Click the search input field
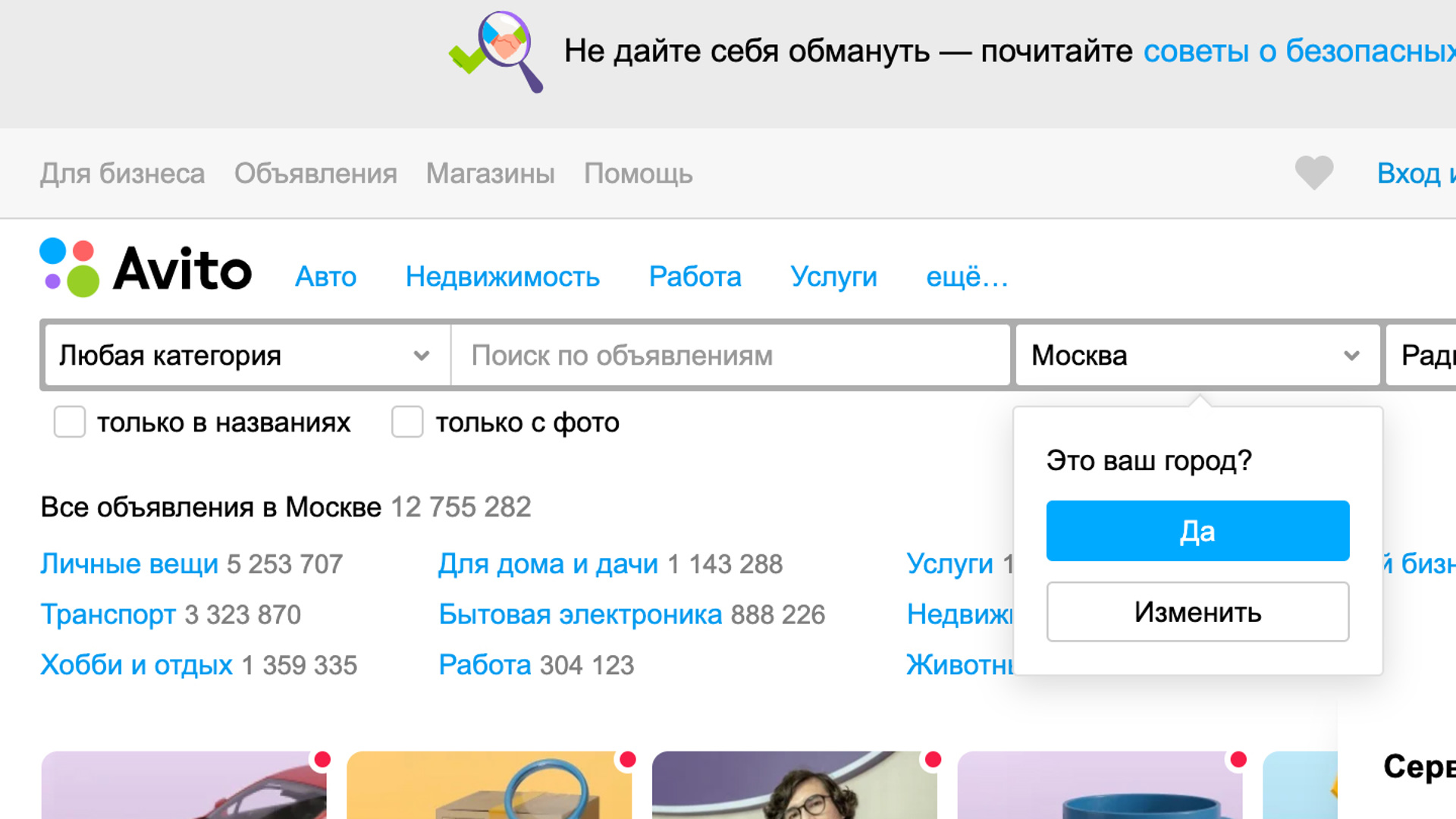This screenshot has width=1456, height=819. 729,355
